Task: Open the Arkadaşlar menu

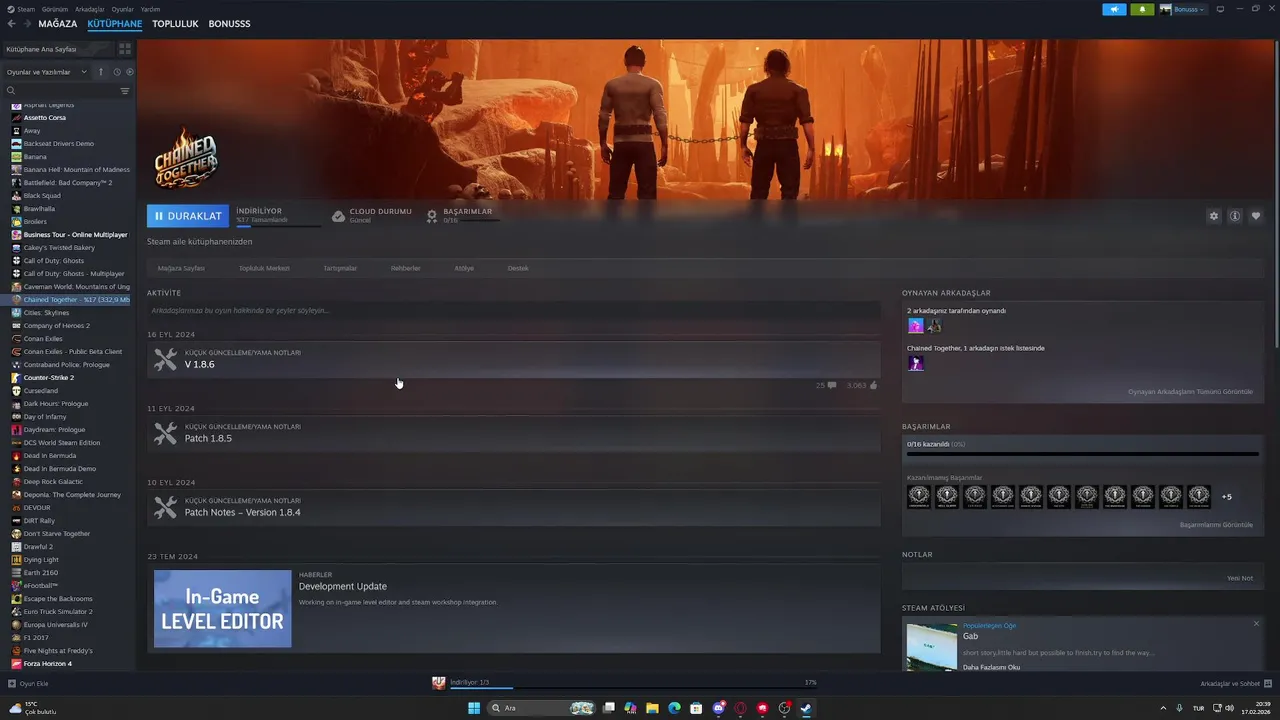Action: coord(90,9)
